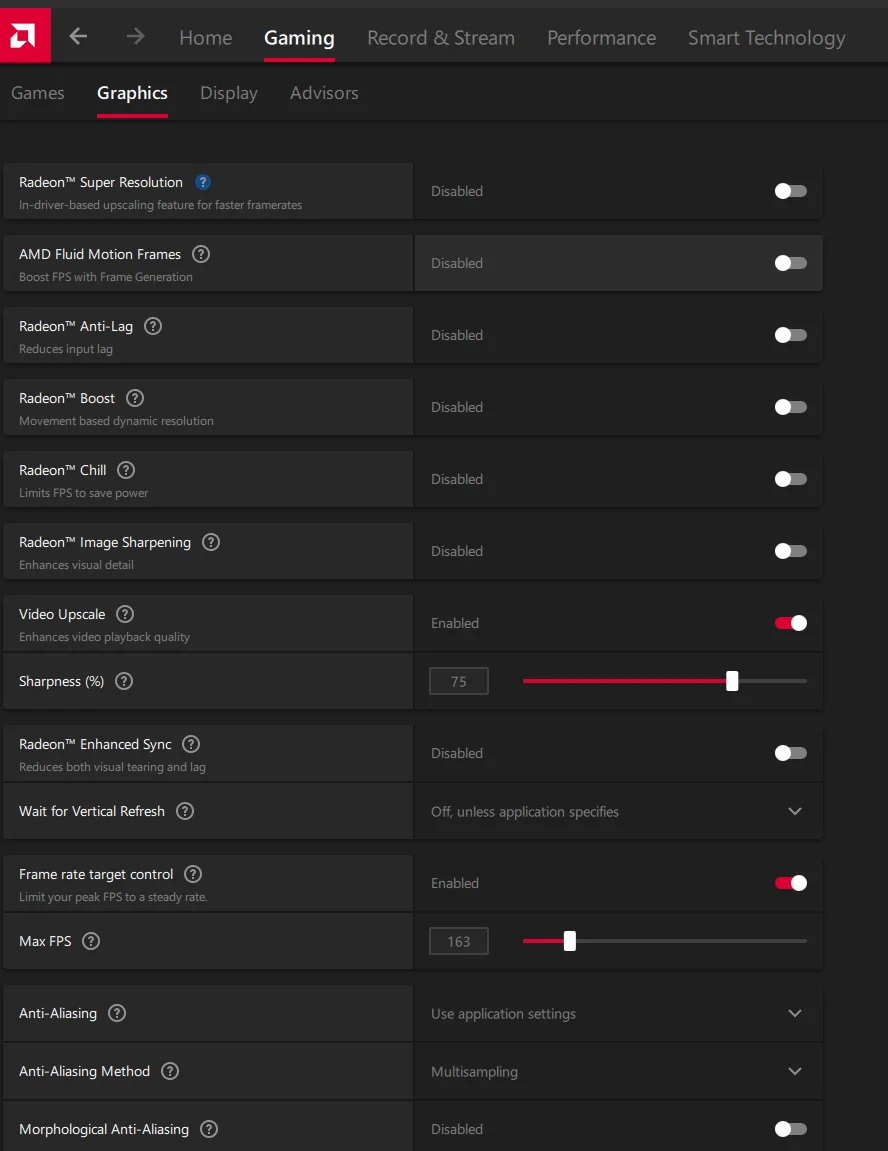Viewport: 888px width, 1151px height.
Task: Enable Radeon Boost toggle
Action: [790, 407]
